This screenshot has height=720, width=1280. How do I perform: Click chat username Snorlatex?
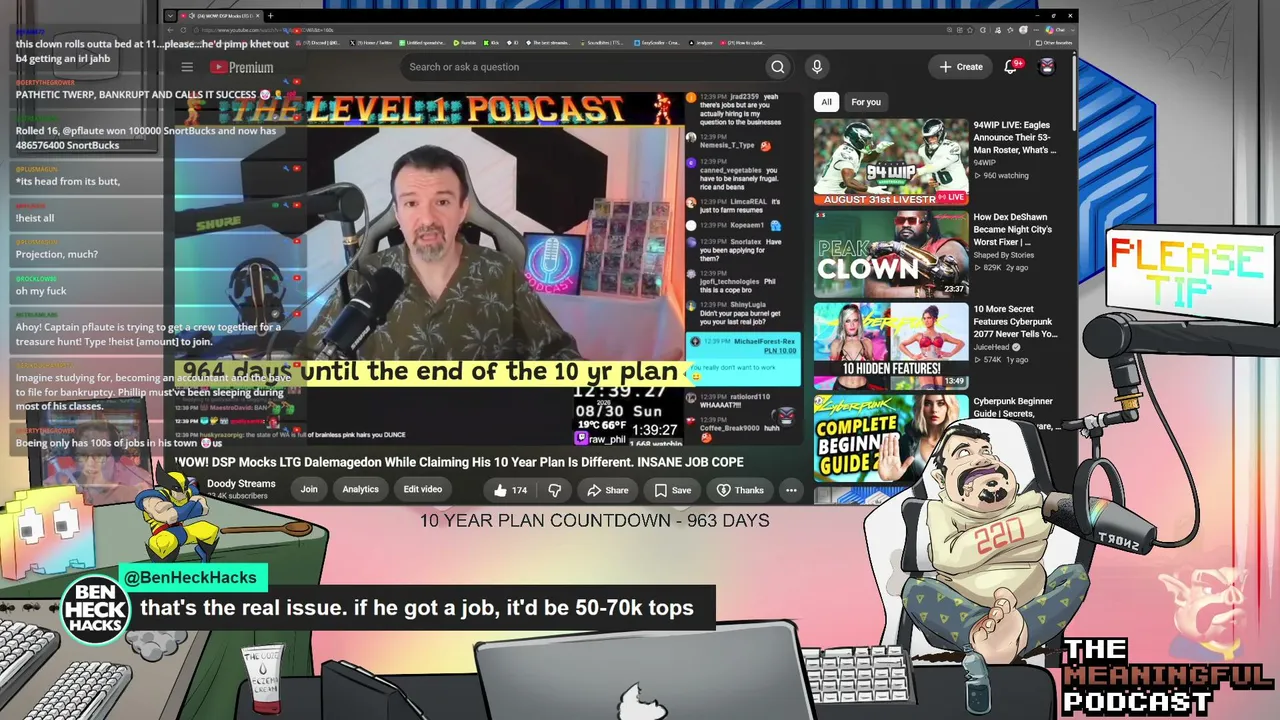click(x=747, y=241)
